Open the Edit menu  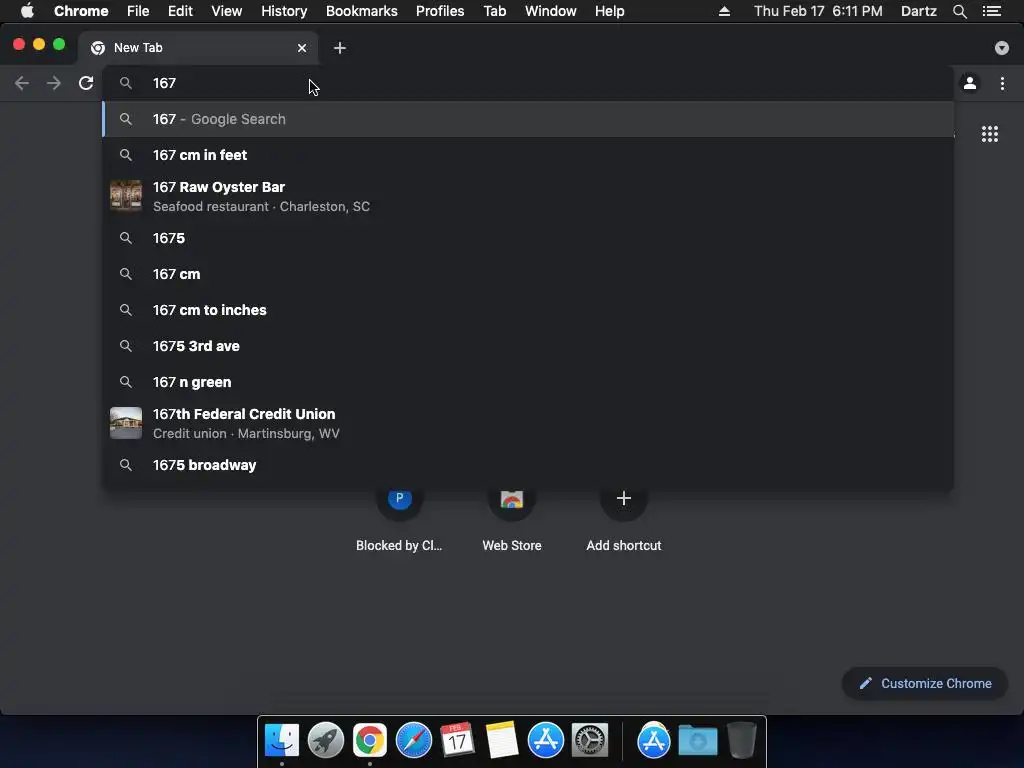(x=180, y=11)
